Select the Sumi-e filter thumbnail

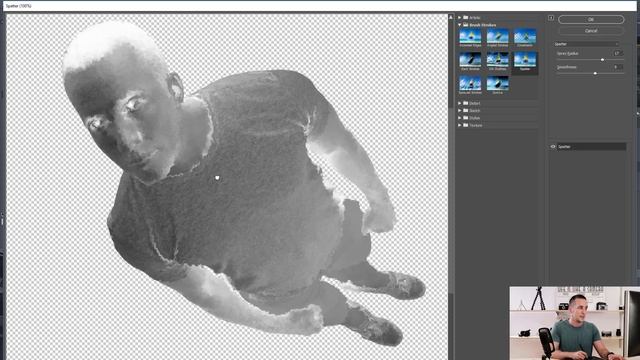[498, 84]
